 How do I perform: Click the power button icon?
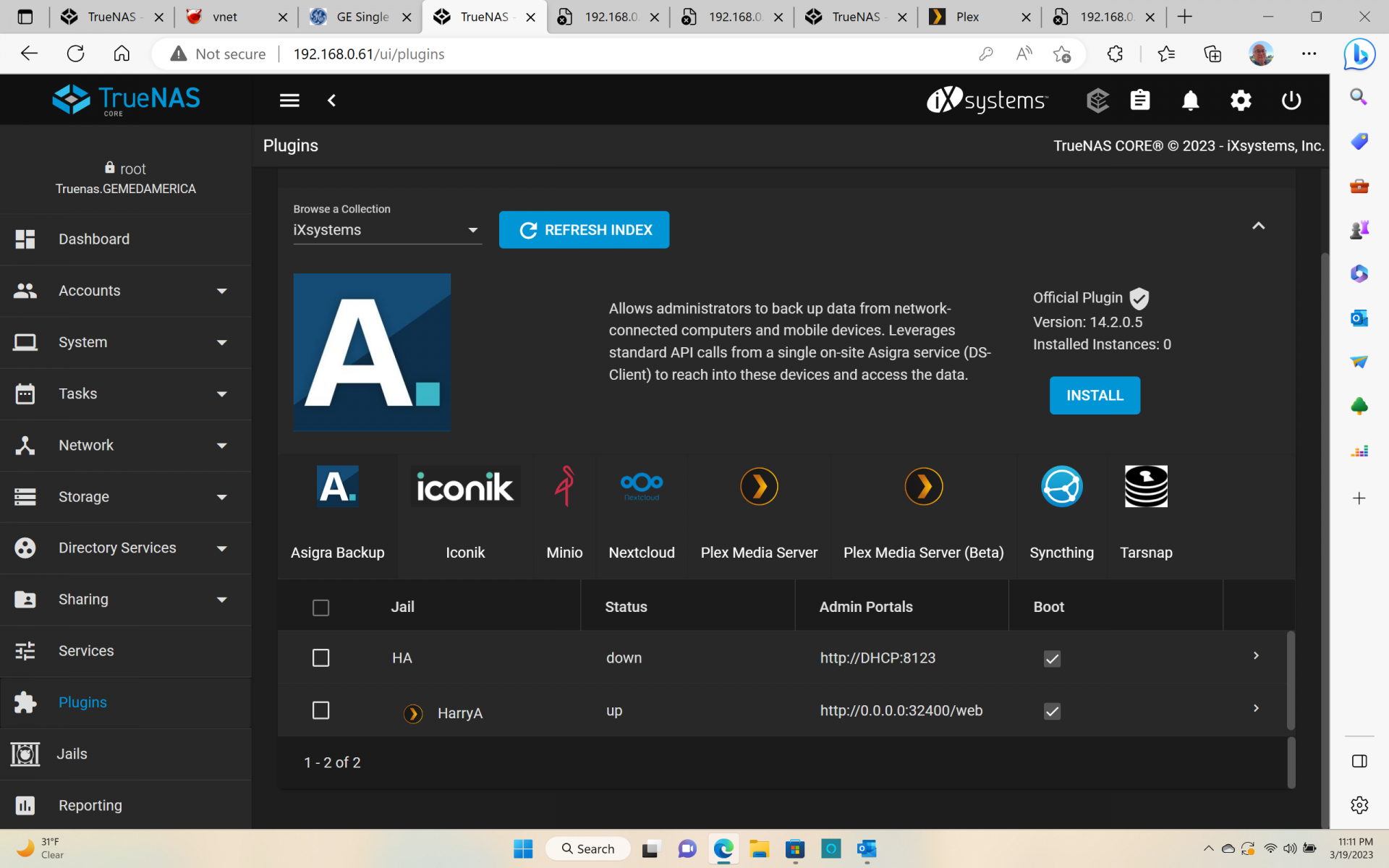coord(1291,101)
